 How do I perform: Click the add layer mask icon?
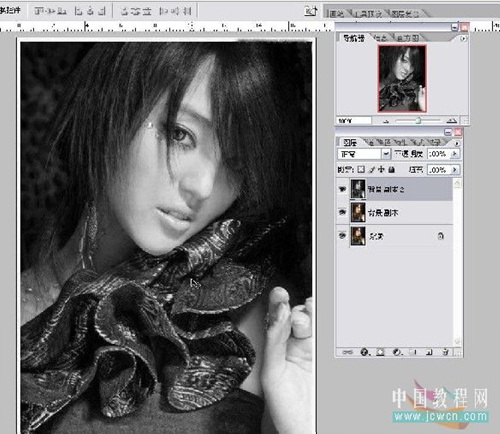pyautogui.click(x=380, y=352)
